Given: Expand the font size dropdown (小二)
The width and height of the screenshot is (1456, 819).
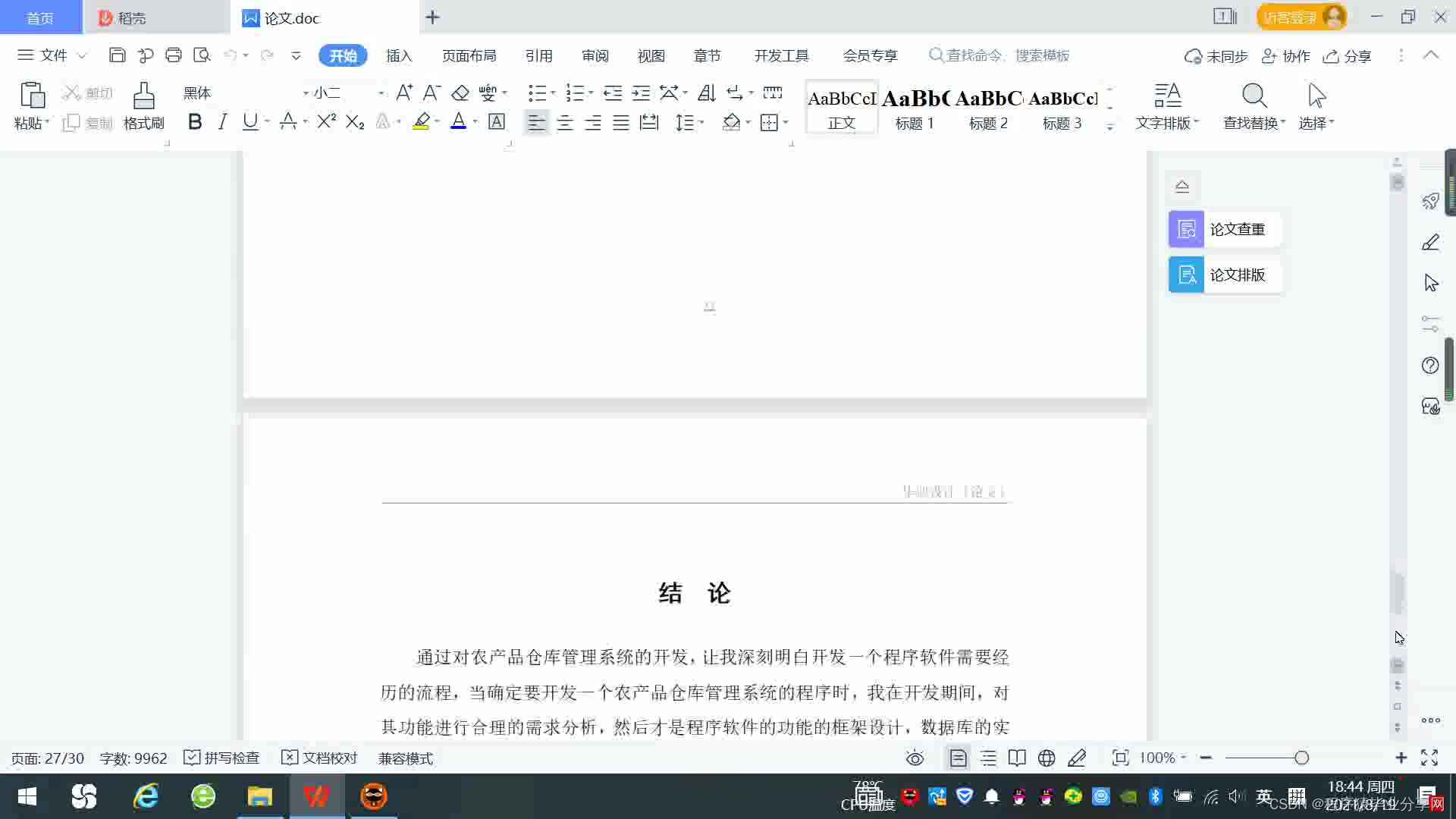Looking at the screenshot, I should tap(381, 93).
